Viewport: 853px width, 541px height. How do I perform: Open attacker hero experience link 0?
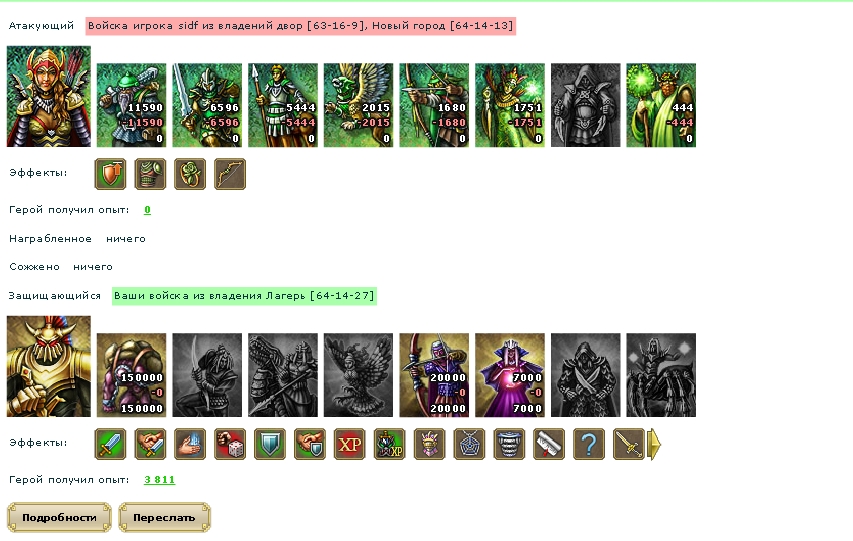tap(147, 210)
